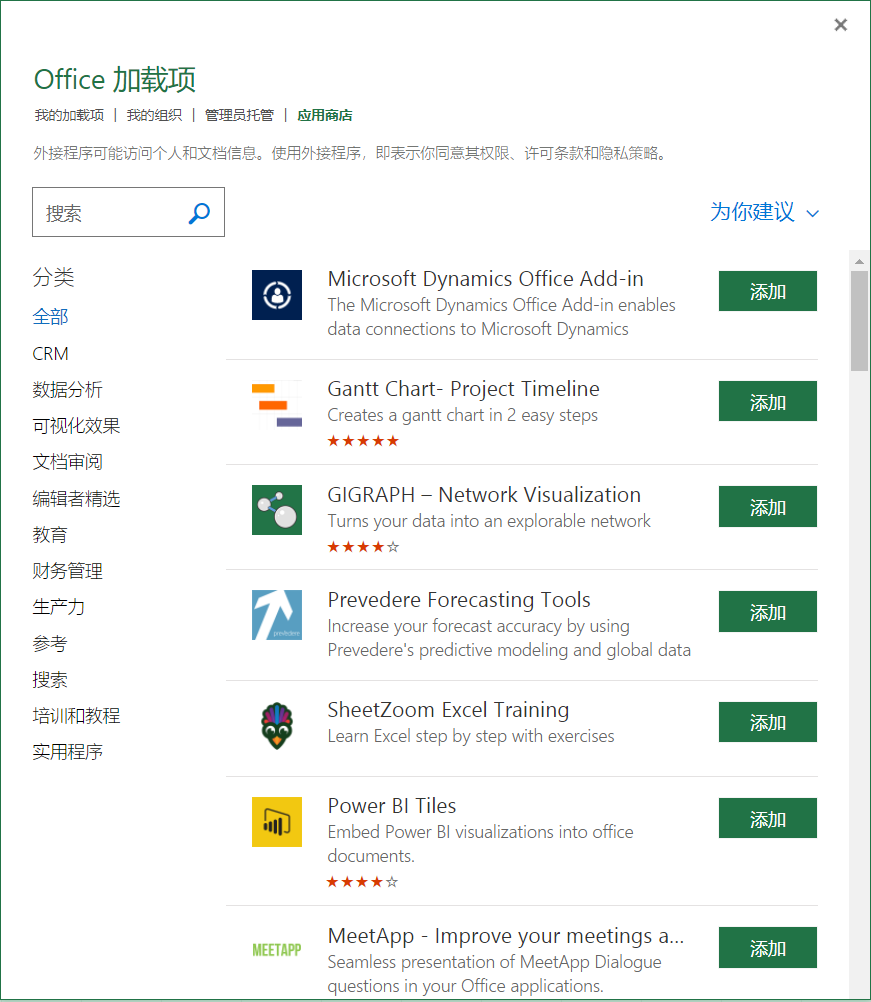Image resolution: width=871 pixels, height=1002 pixels.
Task: Select the Power BI Tiles icon
Action: [x=277, y=822]
